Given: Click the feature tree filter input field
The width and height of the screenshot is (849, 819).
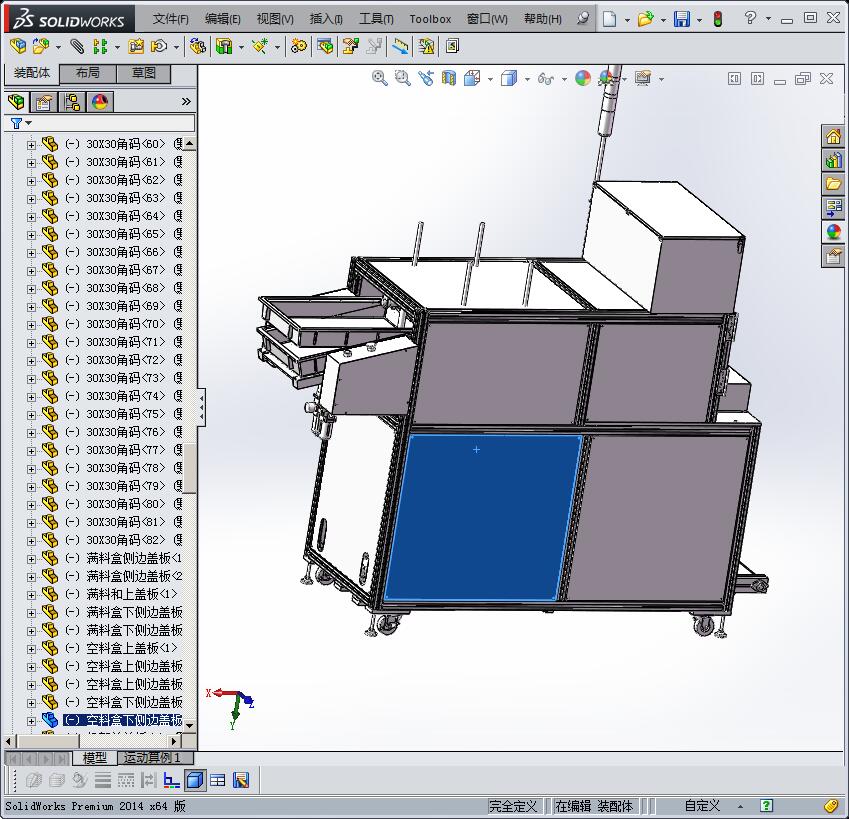Looking at the screenshot, I should [x=114, y=123].
